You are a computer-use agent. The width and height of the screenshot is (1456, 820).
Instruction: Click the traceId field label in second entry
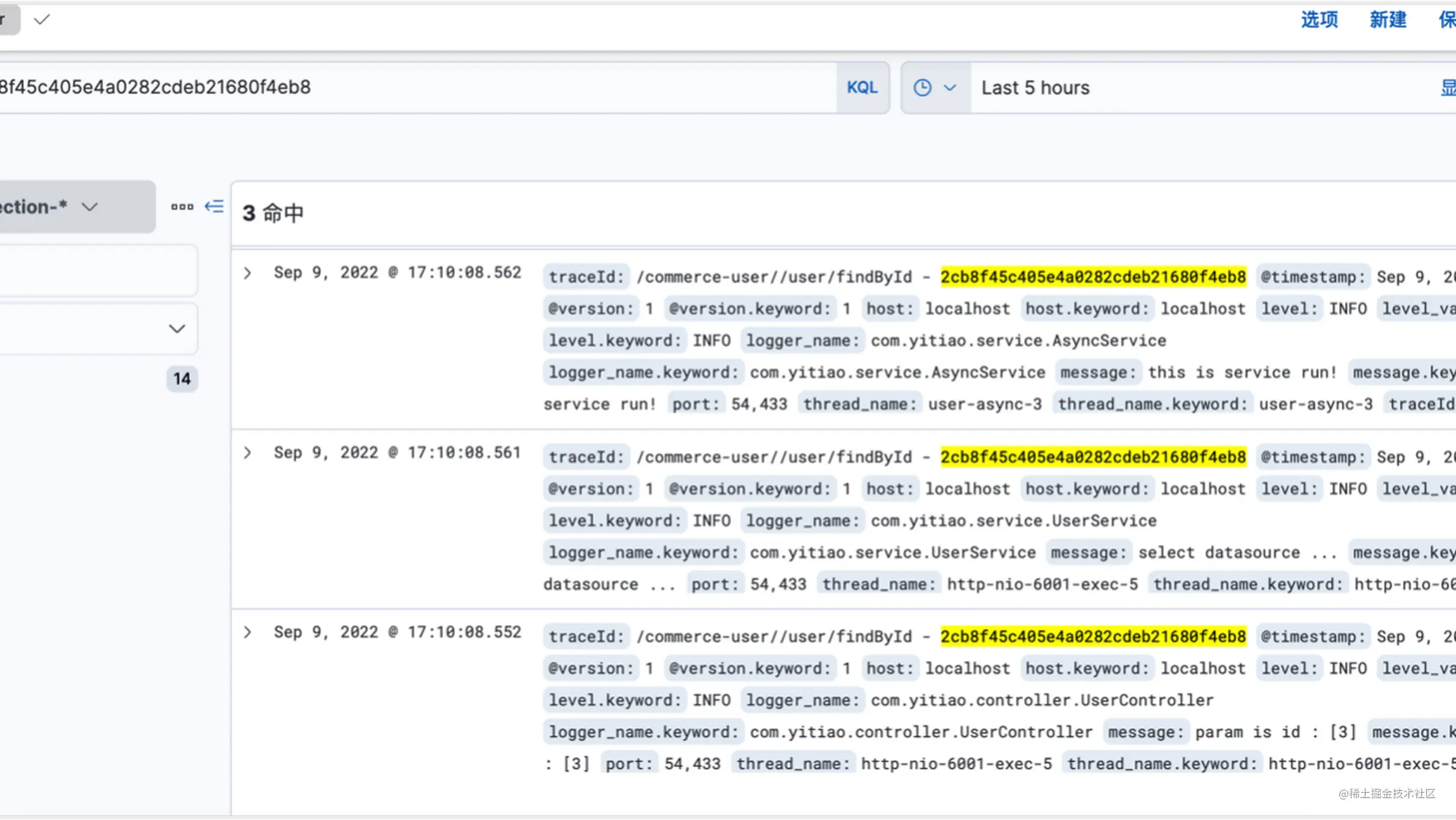tap(586, 457)
